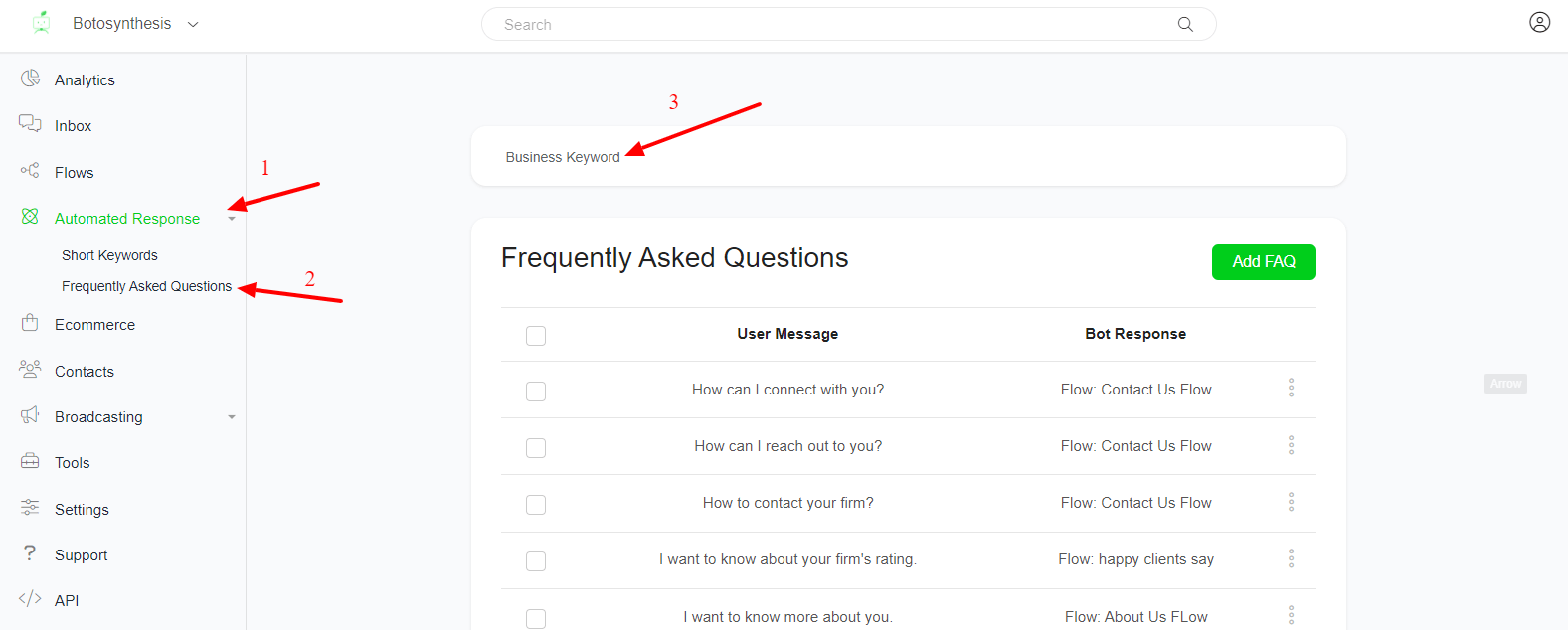Open options menu for firm's rating question
This screenshot has width=1568, height=630.
pyautogui.click(x=1291, y=558)
